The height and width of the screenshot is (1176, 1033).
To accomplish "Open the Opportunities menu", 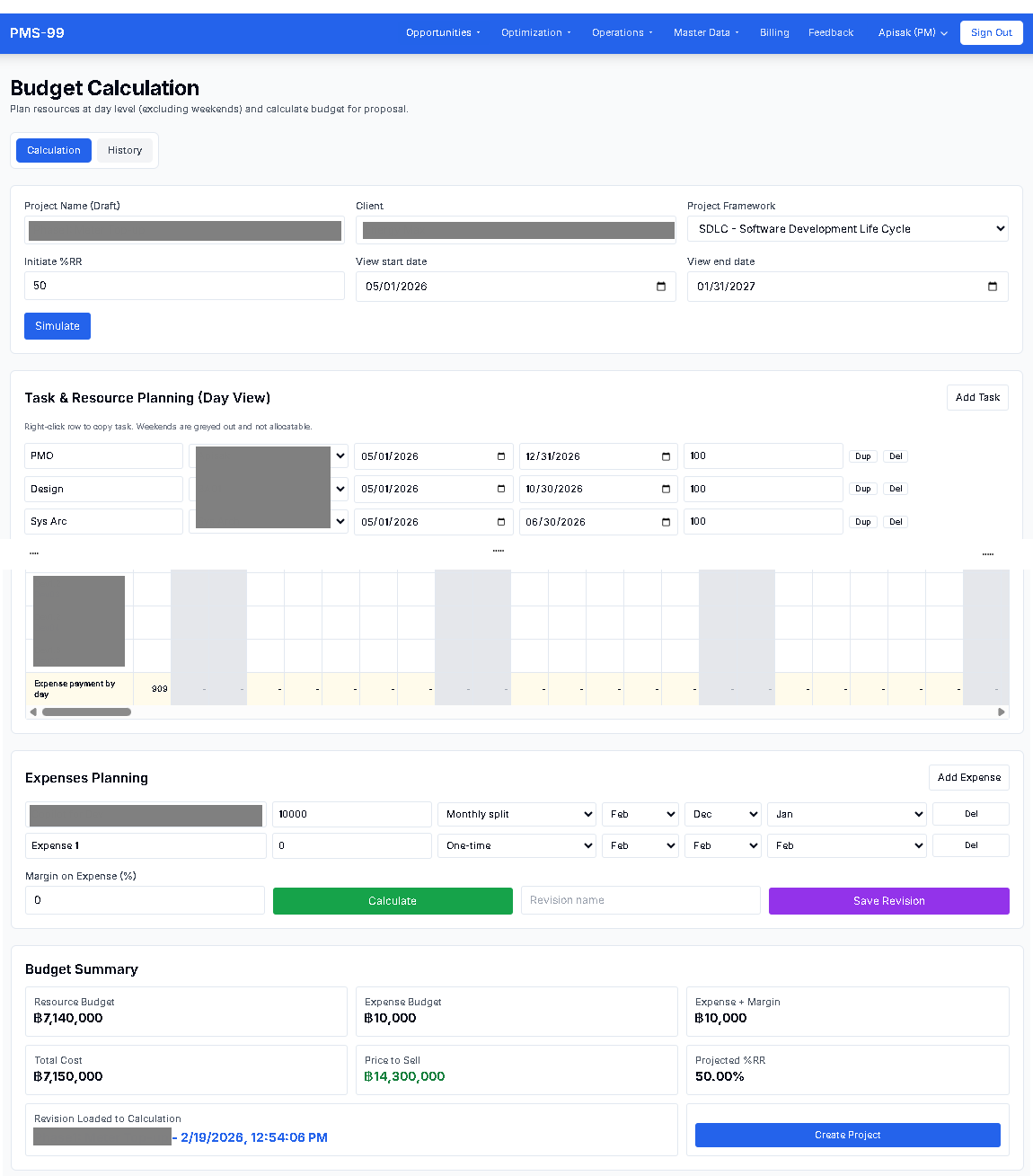I will 443,33.
